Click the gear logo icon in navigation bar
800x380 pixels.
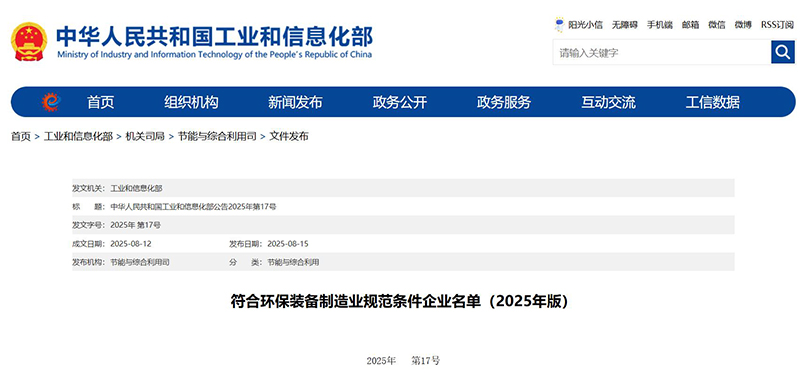[x=51, y=102]
